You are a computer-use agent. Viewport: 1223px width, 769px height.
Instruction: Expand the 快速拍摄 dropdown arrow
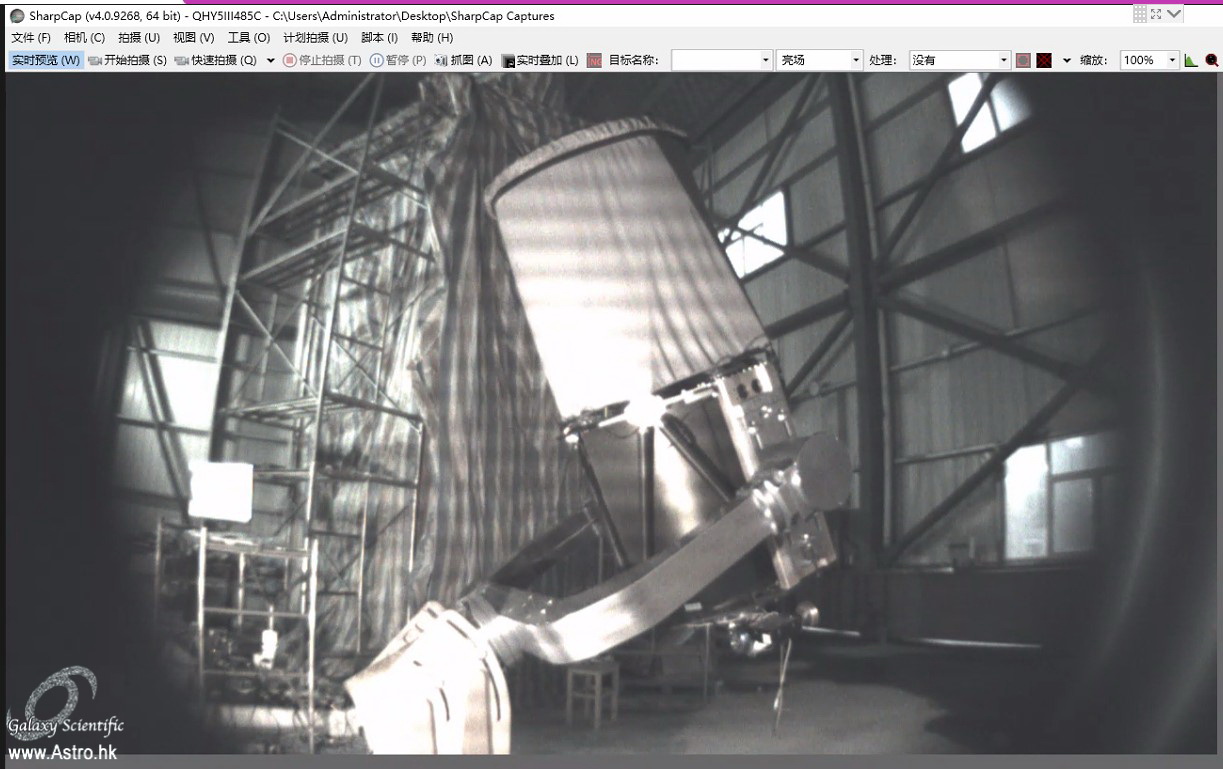[270, 60]
